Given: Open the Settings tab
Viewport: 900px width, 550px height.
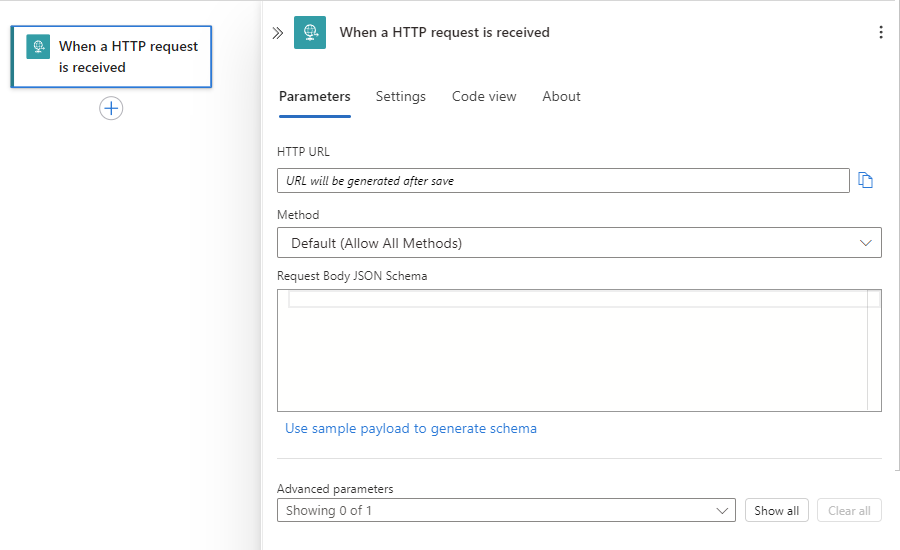Looking at the screenshot, I should coord(401,97).
